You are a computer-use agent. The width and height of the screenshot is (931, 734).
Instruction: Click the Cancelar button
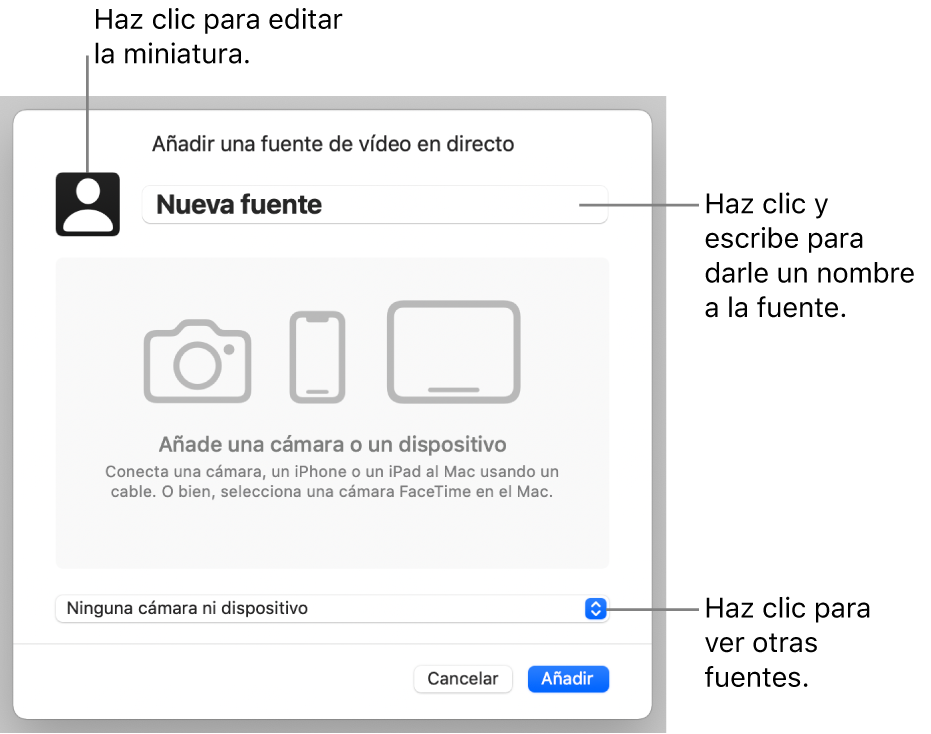point(463,679)
